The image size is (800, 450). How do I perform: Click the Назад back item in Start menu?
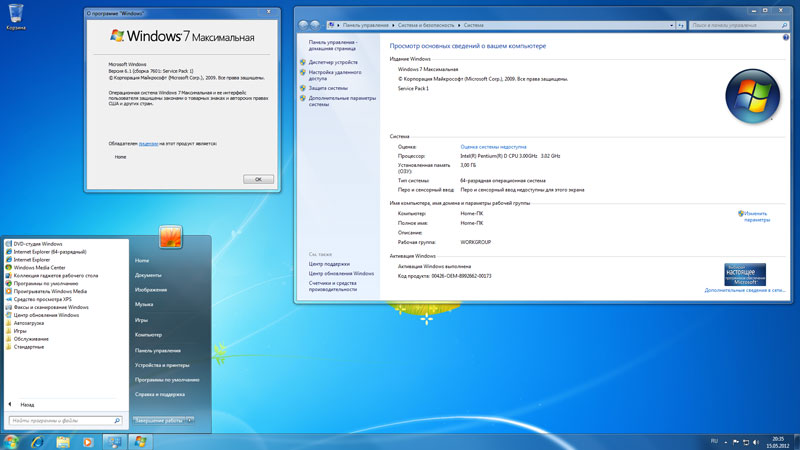[27, 403]
